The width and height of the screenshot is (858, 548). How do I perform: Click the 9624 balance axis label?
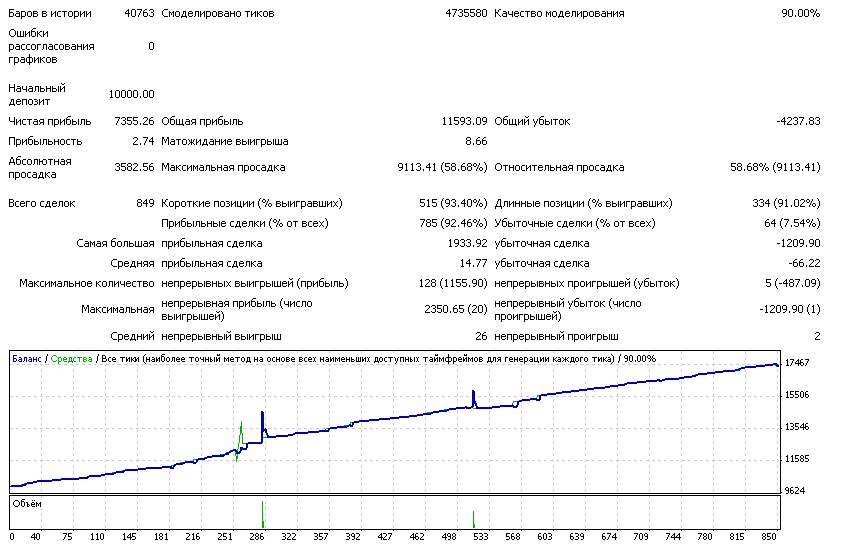795,491
